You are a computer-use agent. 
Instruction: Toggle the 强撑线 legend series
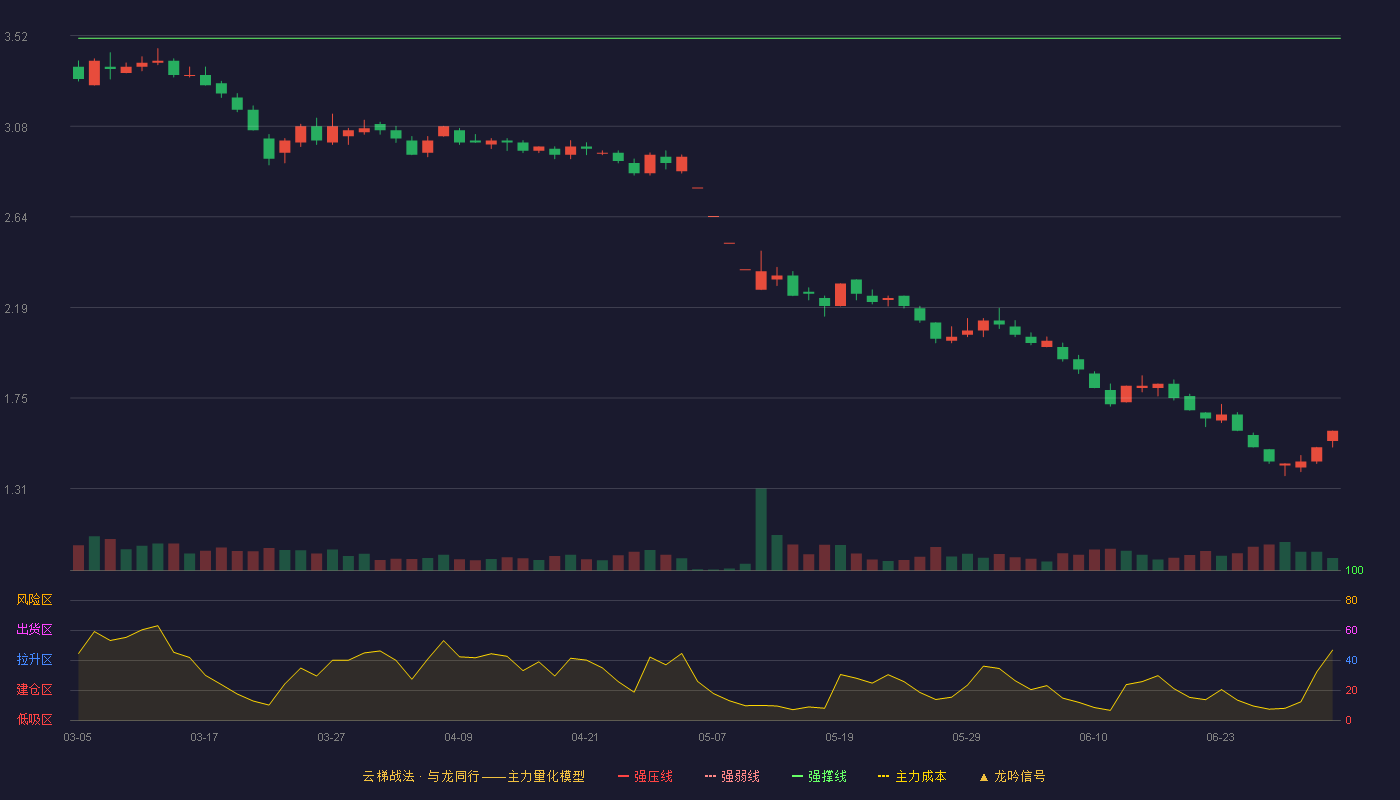tap(819, 776)
